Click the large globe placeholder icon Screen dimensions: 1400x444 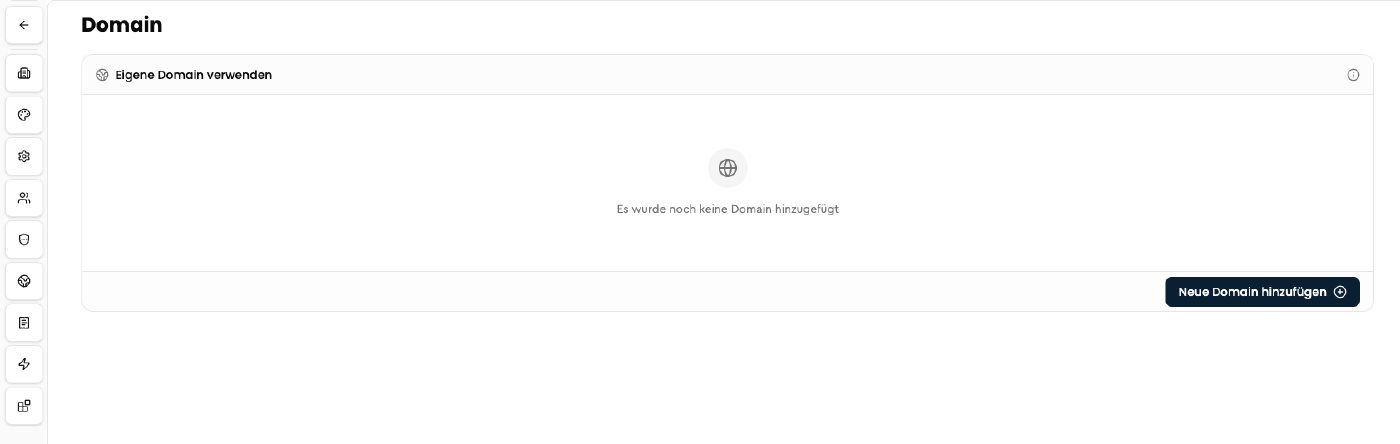tap(728, 168)
